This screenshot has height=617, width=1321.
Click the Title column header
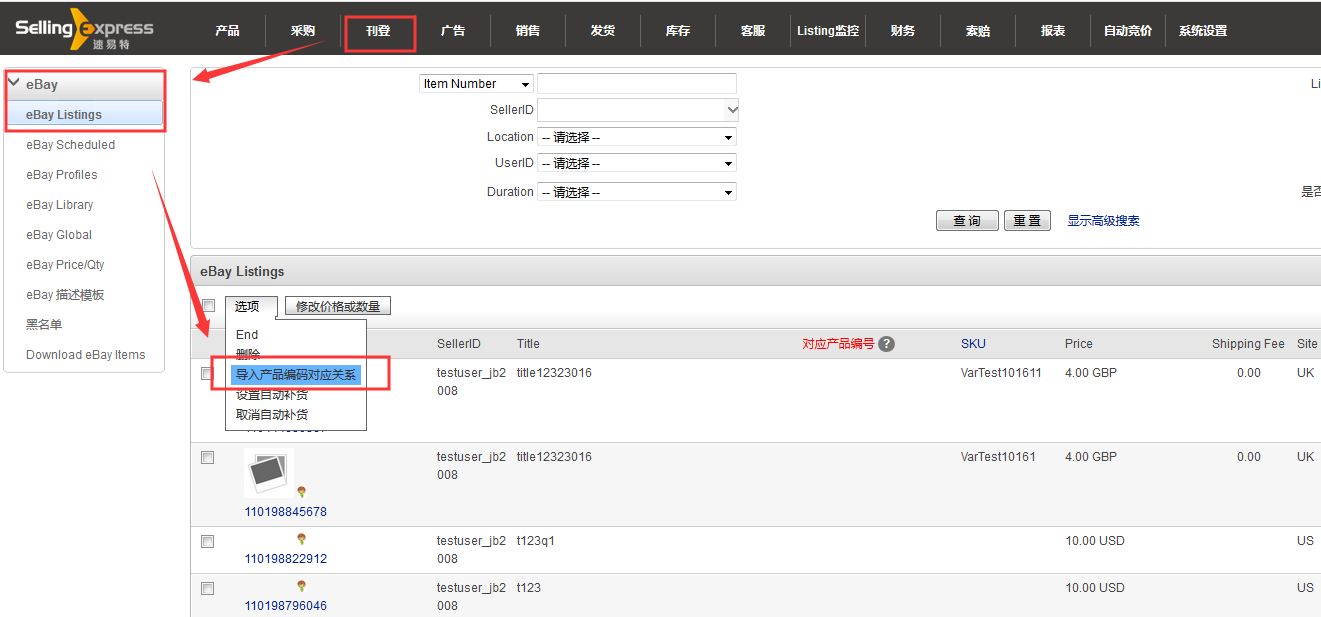[528, 344]
